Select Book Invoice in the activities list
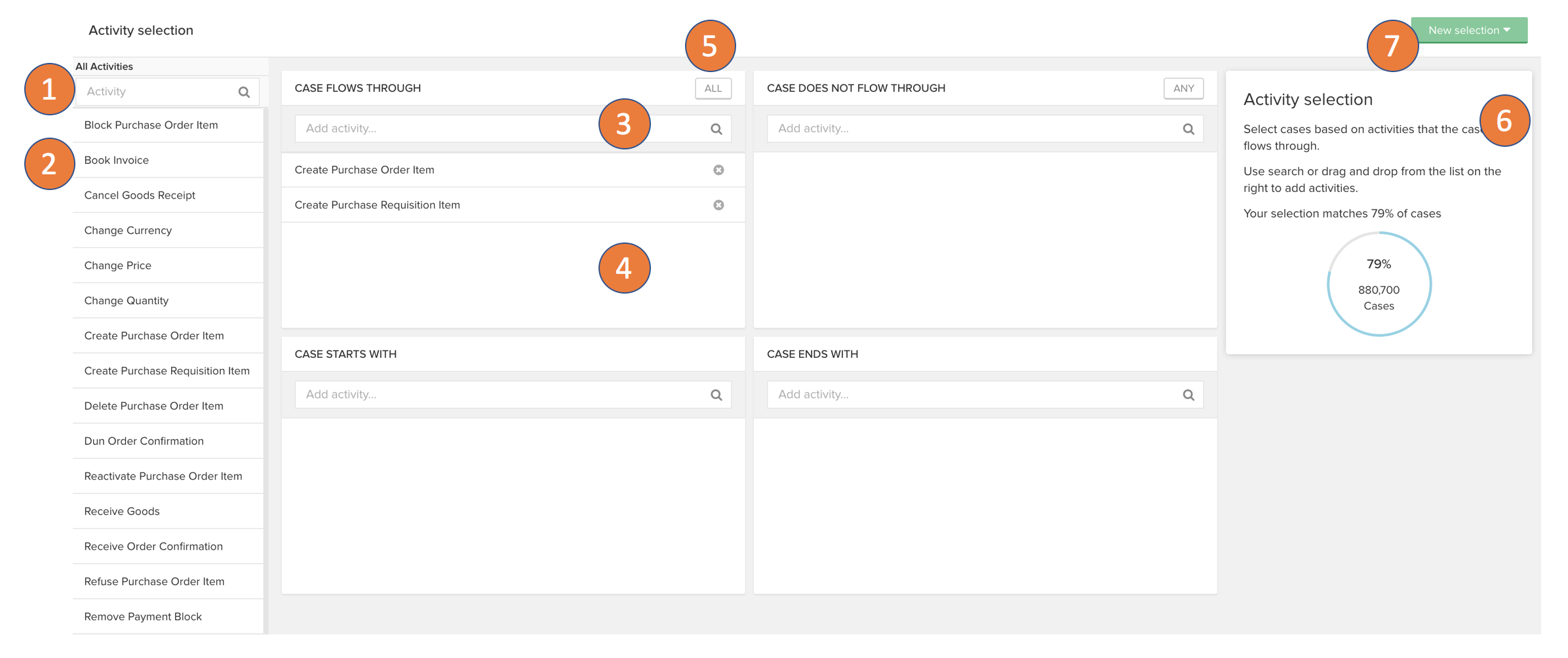Image resolution: width=1568 pixels, height=658 pixels. coord(117,161)
